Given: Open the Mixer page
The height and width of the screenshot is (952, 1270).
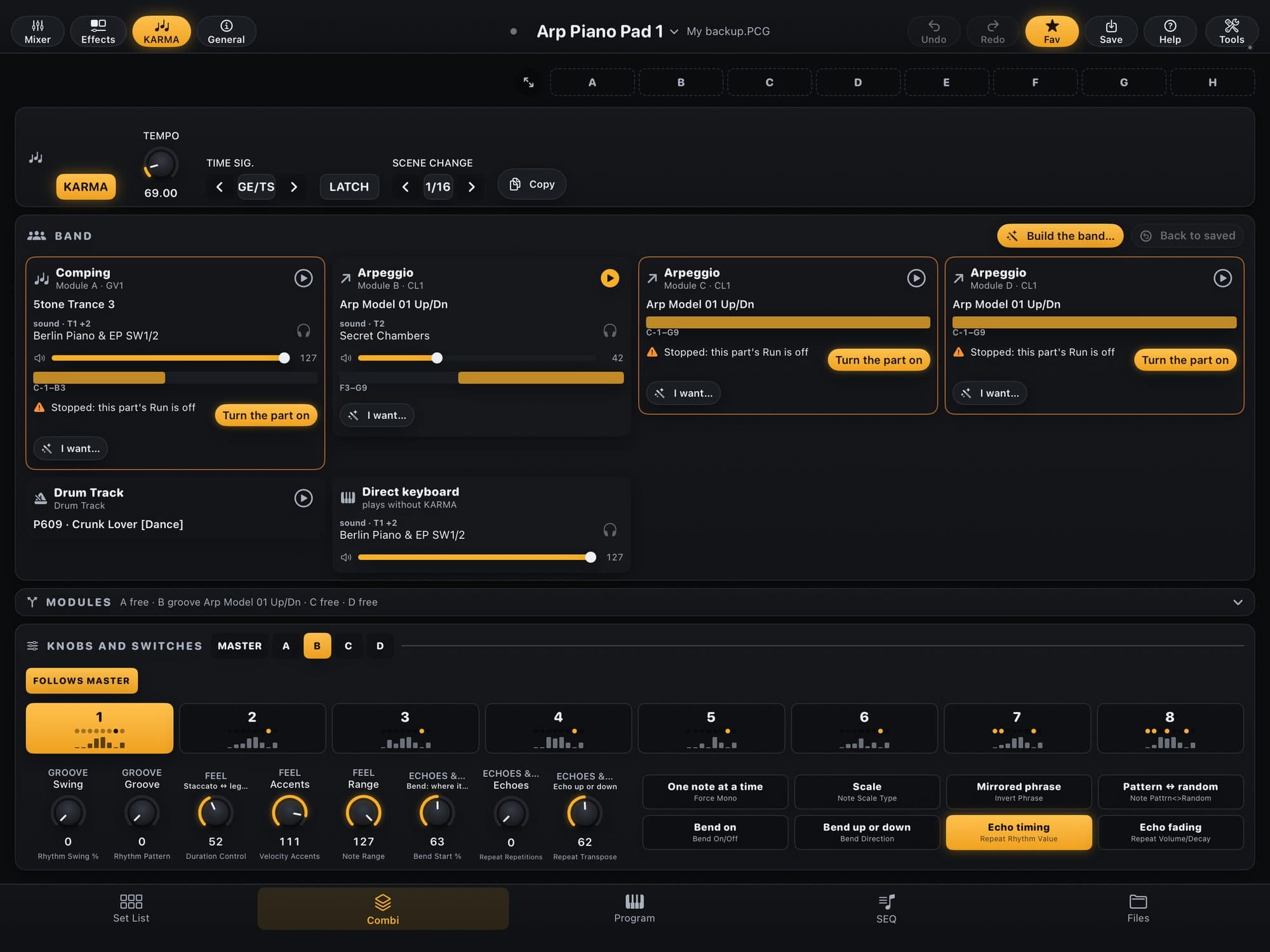Looking at the screenshot, I should [37, 31].
